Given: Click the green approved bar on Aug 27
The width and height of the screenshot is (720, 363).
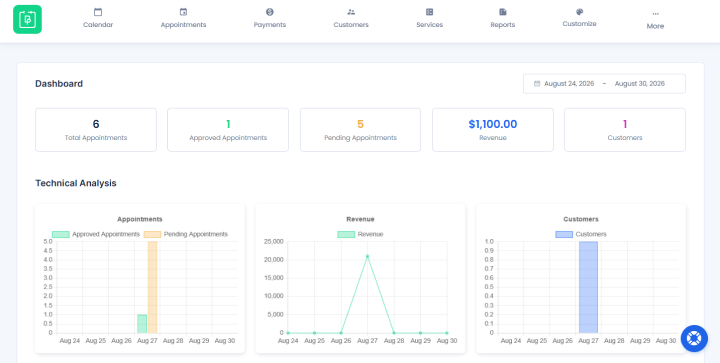Looking at the screenshot, I should click(x=142, y=324).
